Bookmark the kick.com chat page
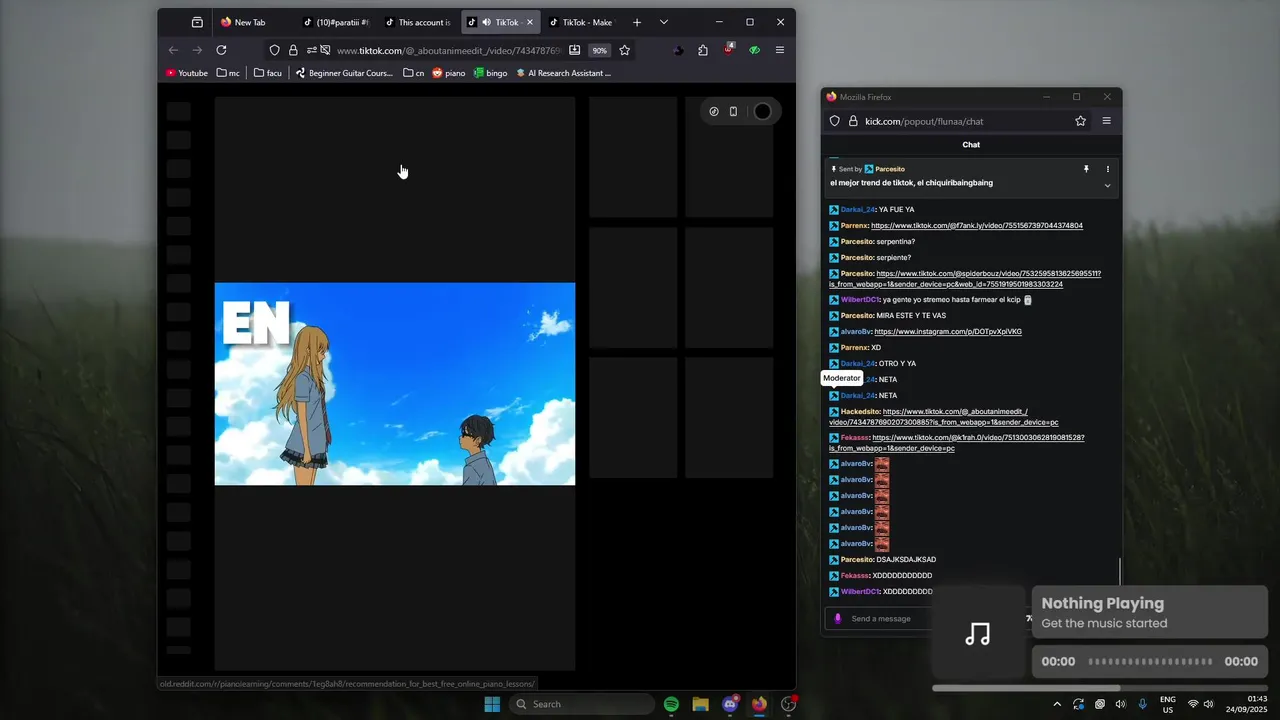 pos(1080,121)
